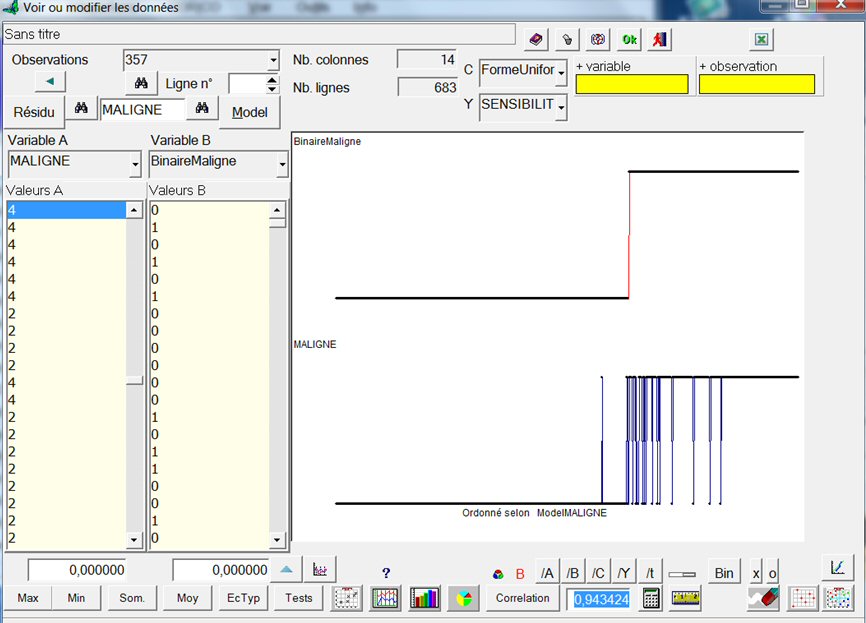The width and height of the screenshot is (866, 623).
Task: Toggle the o marker button
Action: (772, 573)
